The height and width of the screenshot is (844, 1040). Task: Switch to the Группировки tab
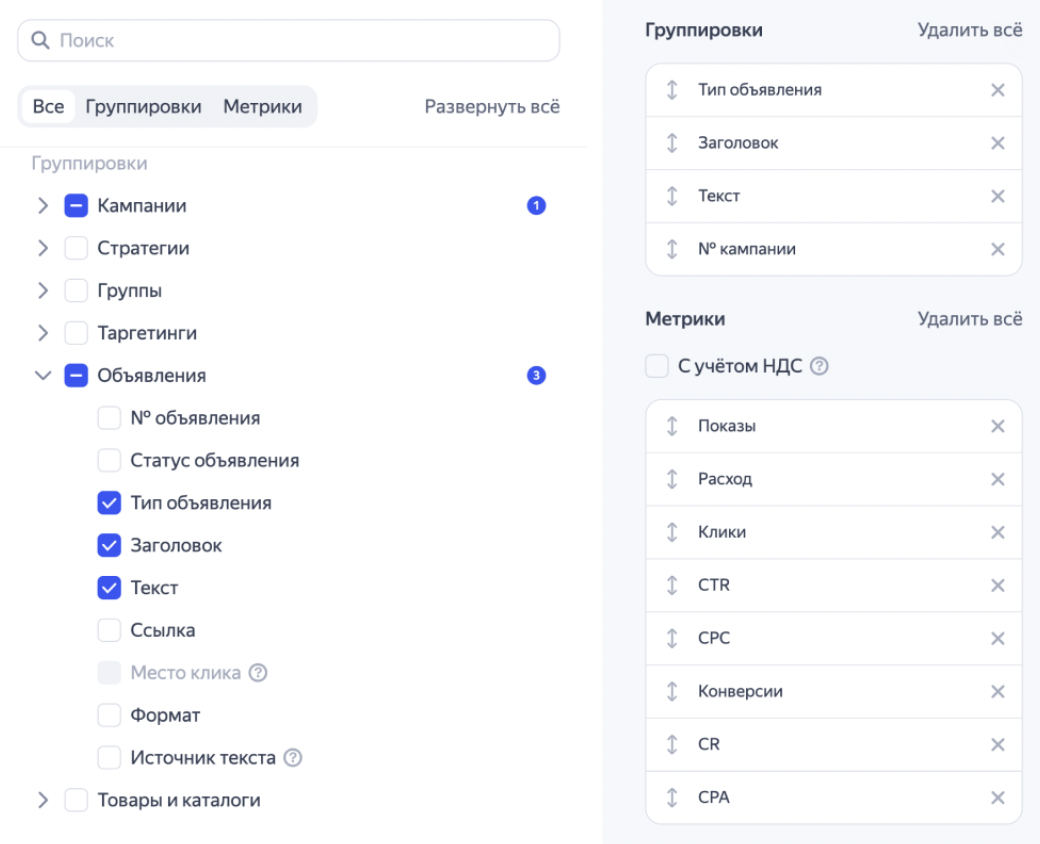[x=143, y=107]
